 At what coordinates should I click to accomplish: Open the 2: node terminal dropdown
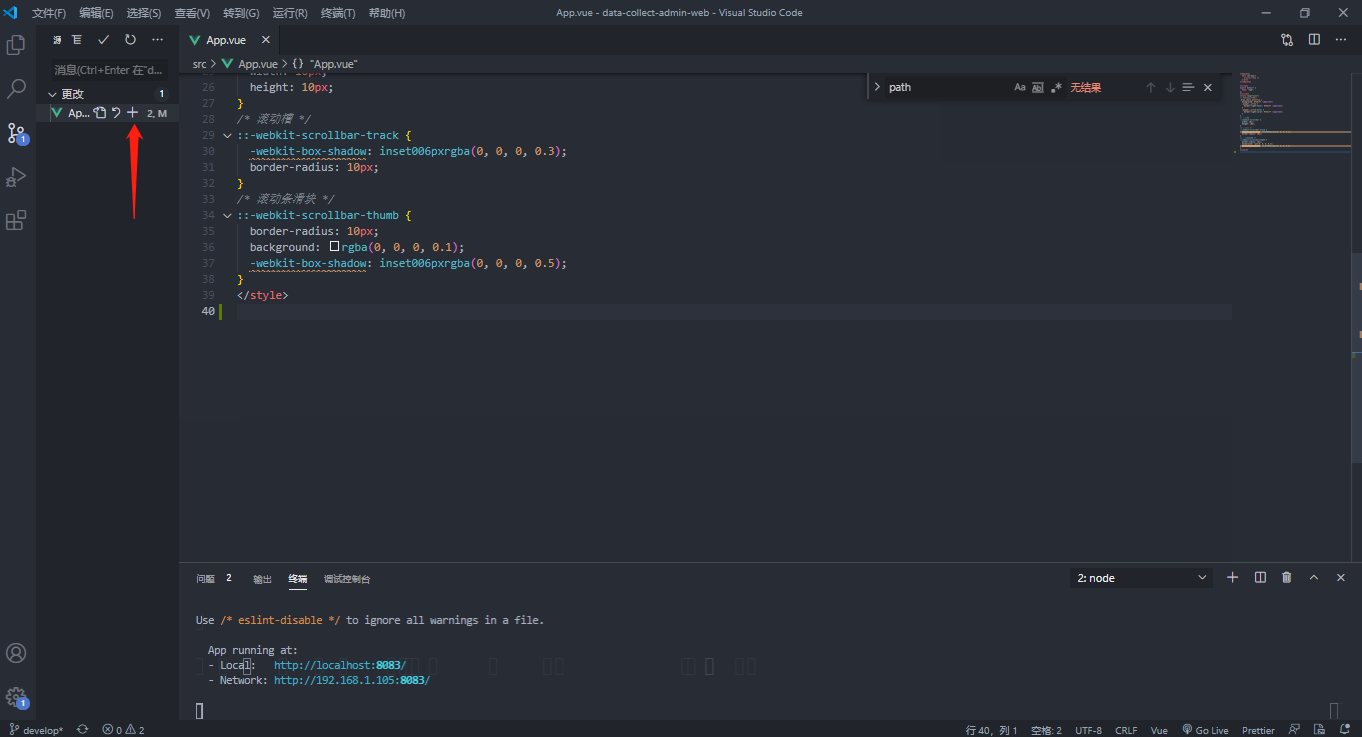[x=1142, y=578]
